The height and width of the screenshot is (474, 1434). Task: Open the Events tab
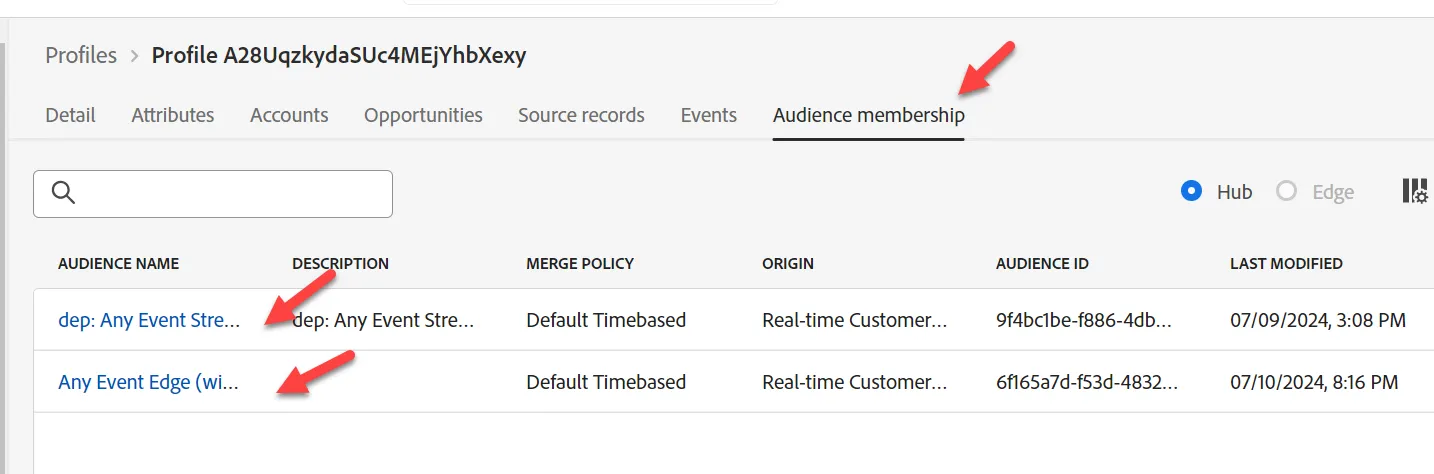(709, 115)
